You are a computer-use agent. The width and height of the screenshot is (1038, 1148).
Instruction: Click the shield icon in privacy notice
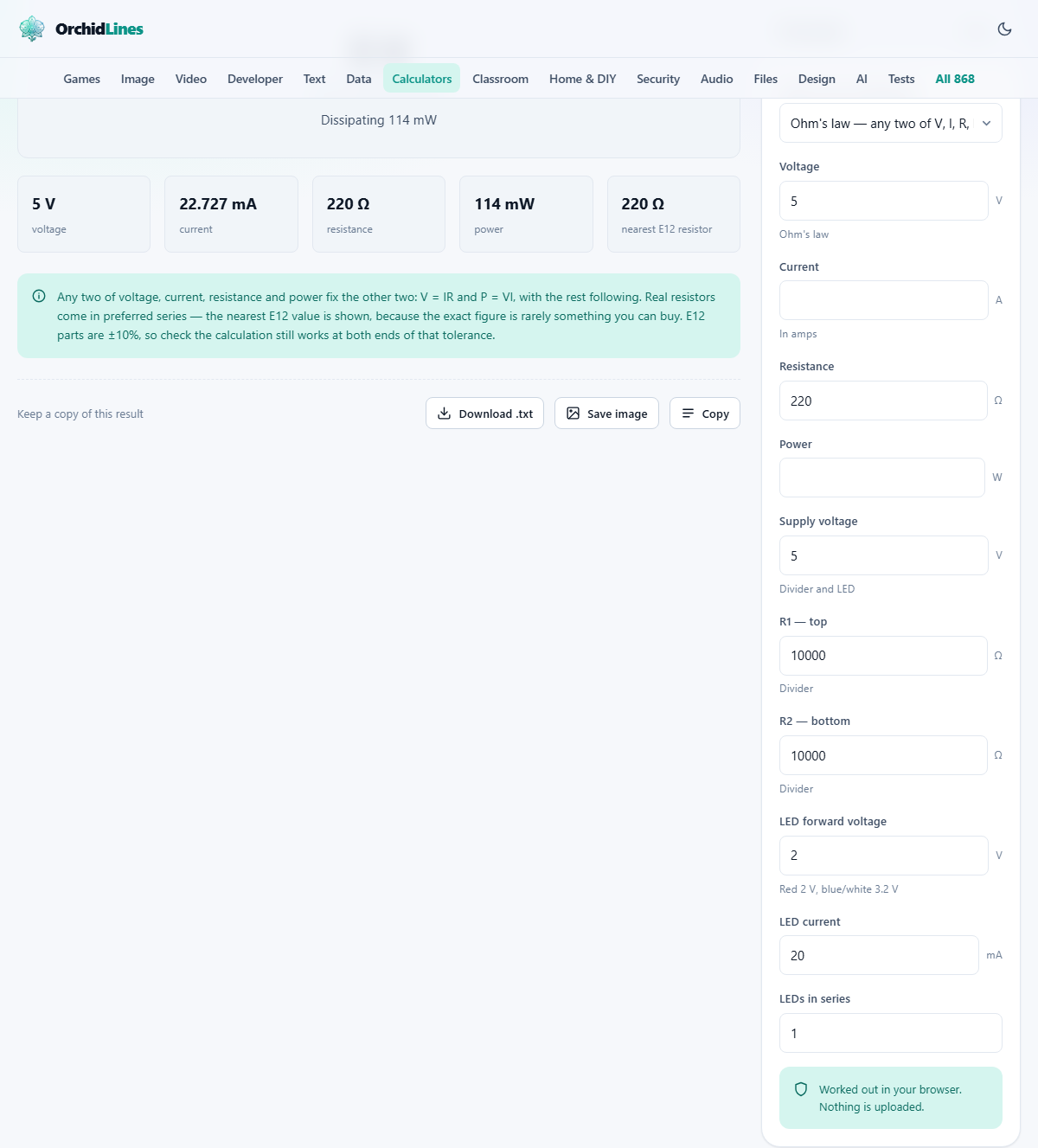(801, 1089)
